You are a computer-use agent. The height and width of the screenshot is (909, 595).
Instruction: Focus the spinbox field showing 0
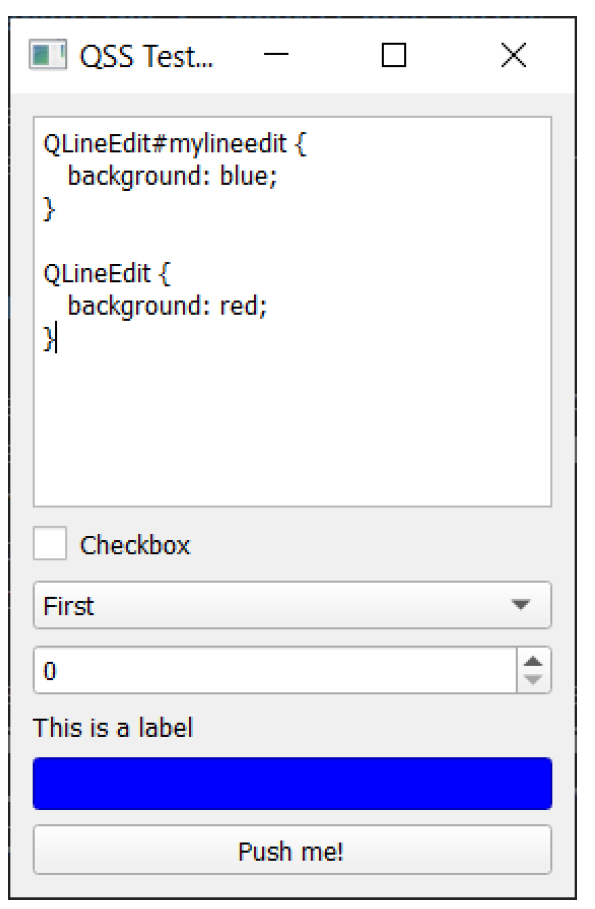click(275, 671)
